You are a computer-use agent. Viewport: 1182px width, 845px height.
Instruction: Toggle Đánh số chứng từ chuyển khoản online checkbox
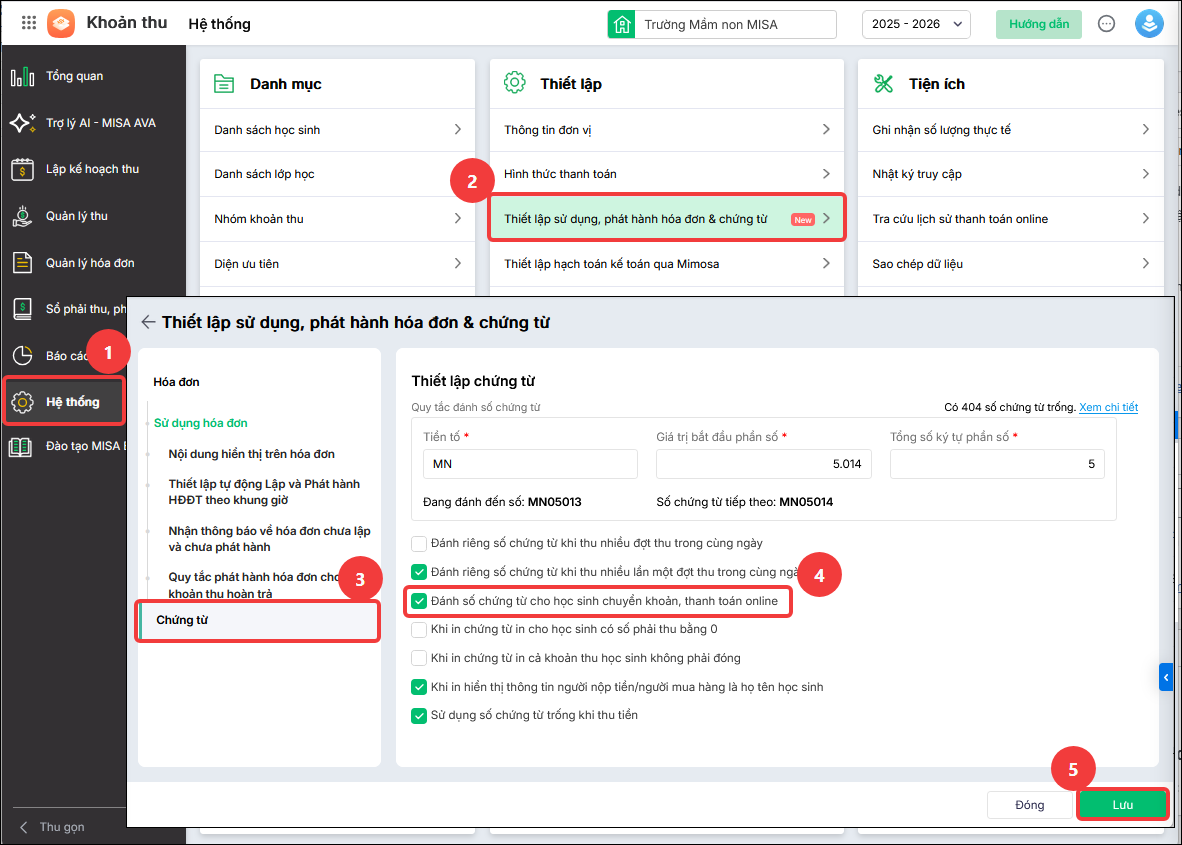(x=418, y=601)
